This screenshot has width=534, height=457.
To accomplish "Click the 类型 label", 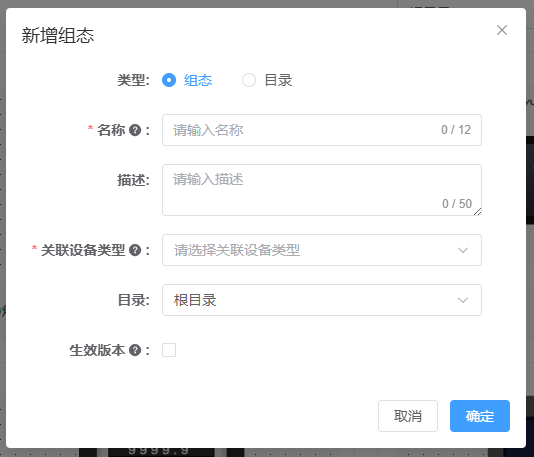I will [x=134, y=80].
